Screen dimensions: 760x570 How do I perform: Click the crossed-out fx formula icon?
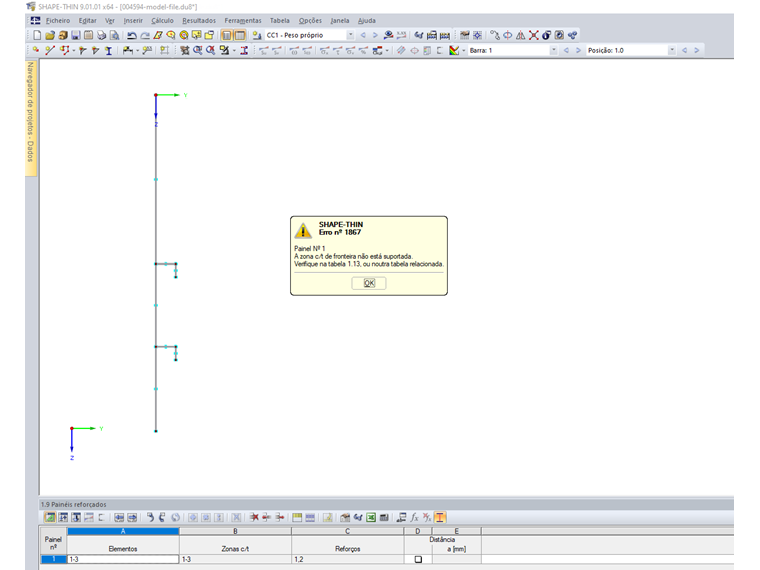427,518
